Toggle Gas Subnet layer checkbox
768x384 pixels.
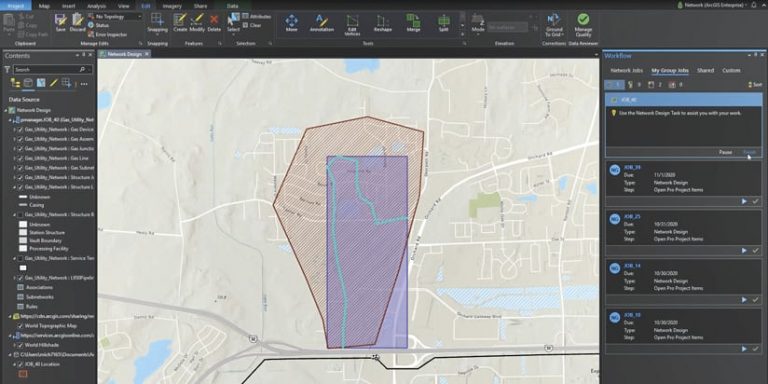(20, 168)
